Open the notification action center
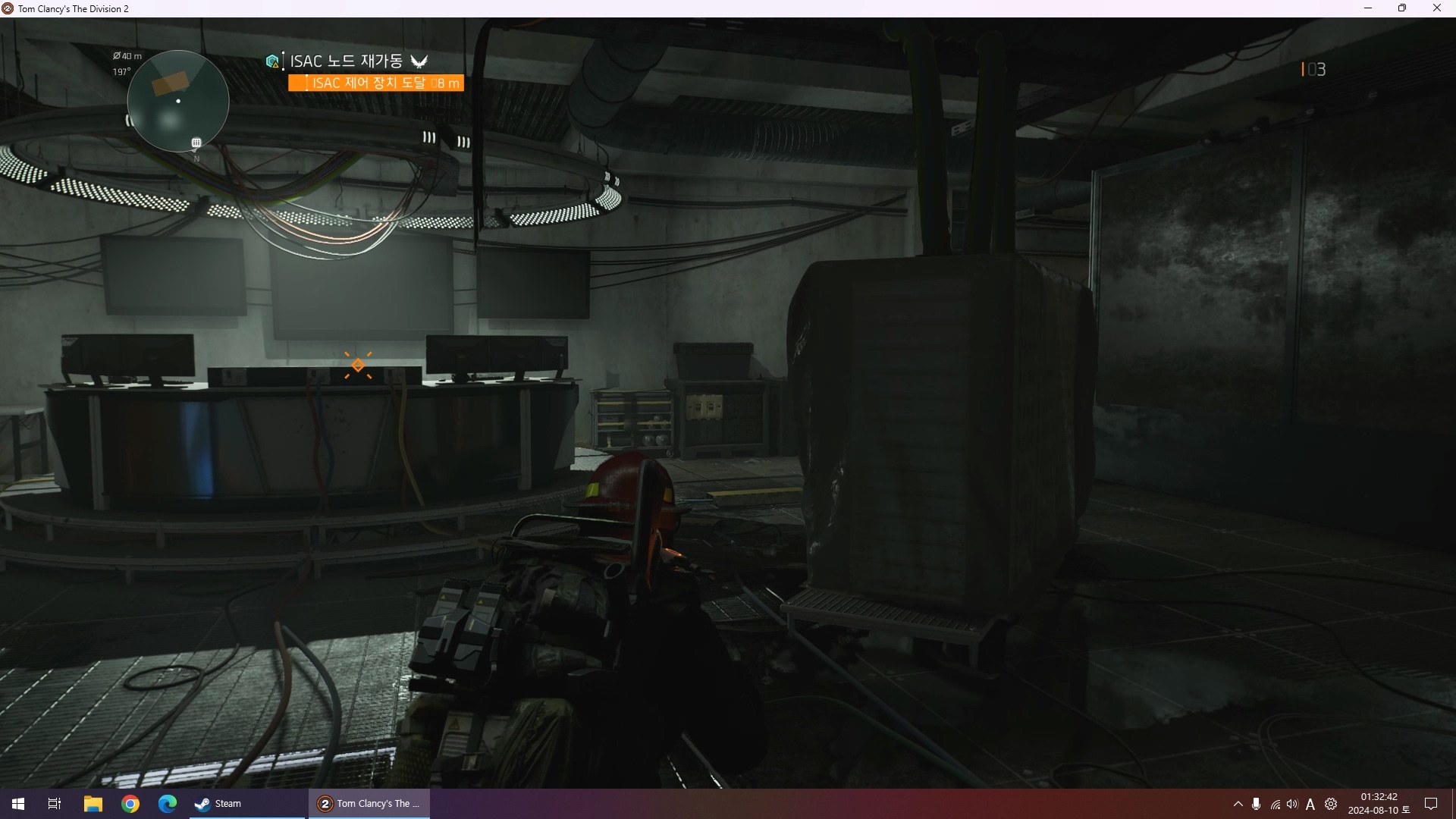Viewport: 1456px width, 819px height. coord(1431,804)
